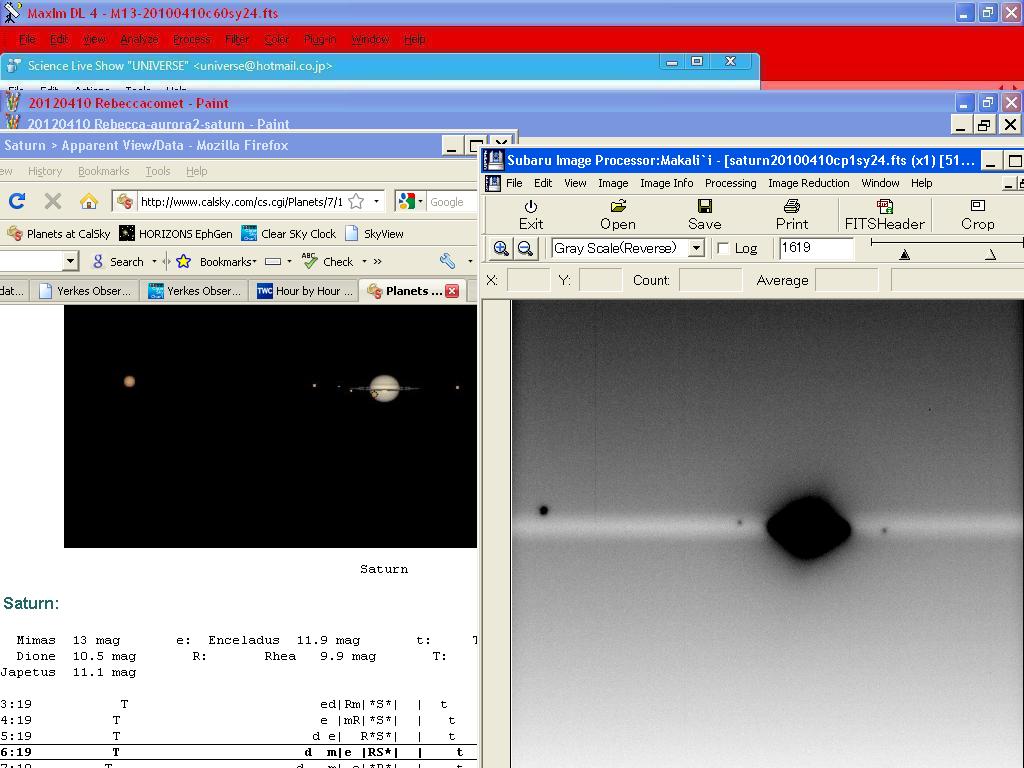This screenshot has height=768, width=1024.
Task: Click the Google search box in Firefox
Action: tap(451, 202)
